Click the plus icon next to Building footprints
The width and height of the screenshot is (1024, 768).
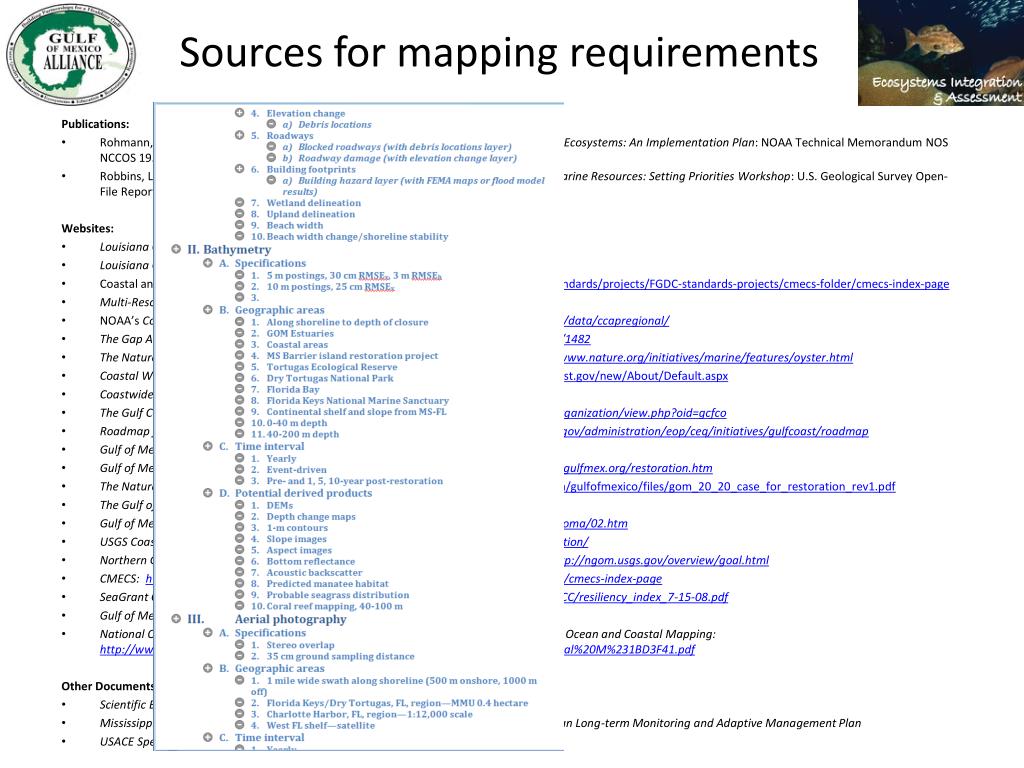240,169
